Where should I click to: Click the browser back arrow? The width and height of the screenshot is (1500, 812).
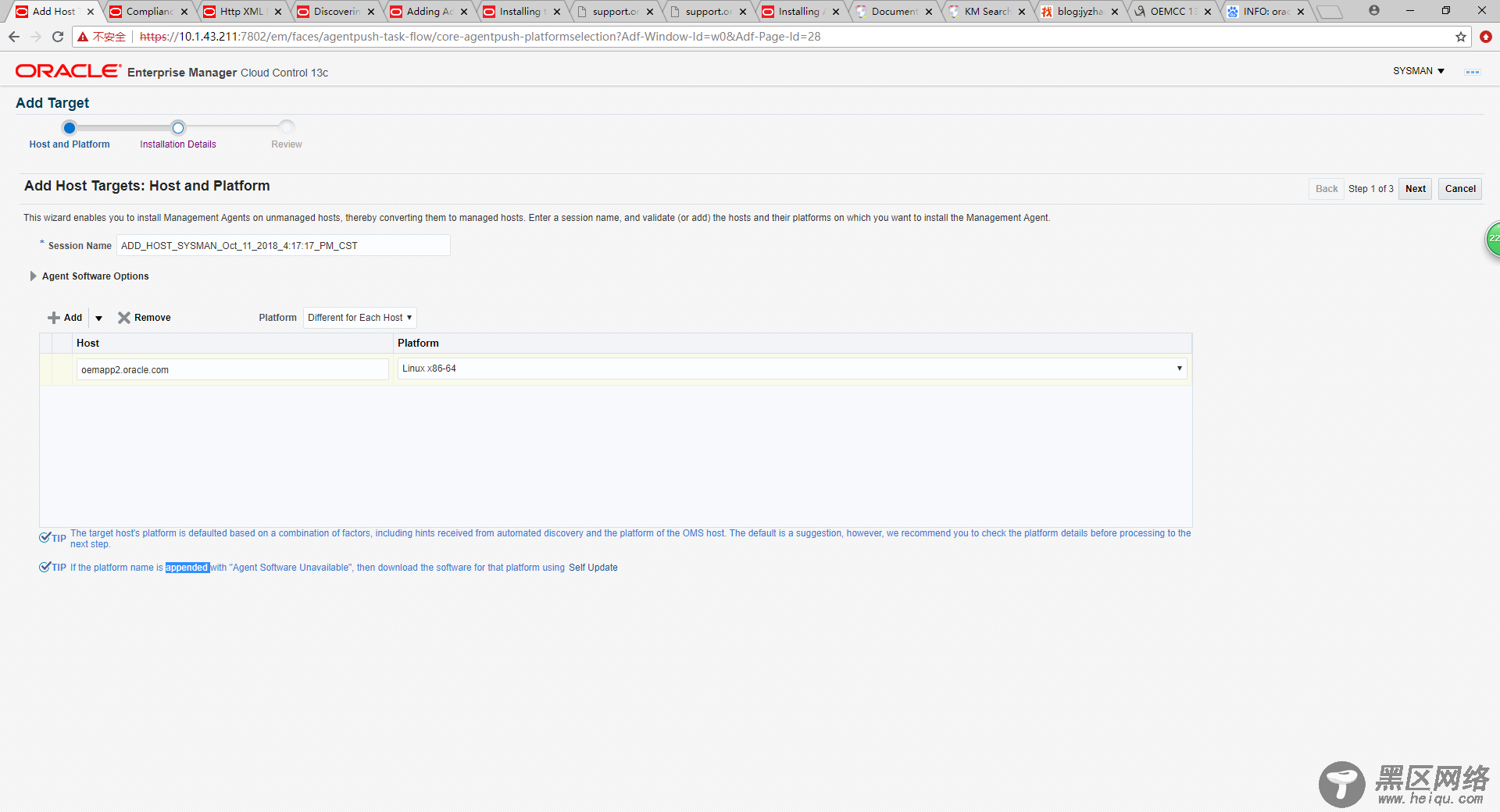pos(14,37)
